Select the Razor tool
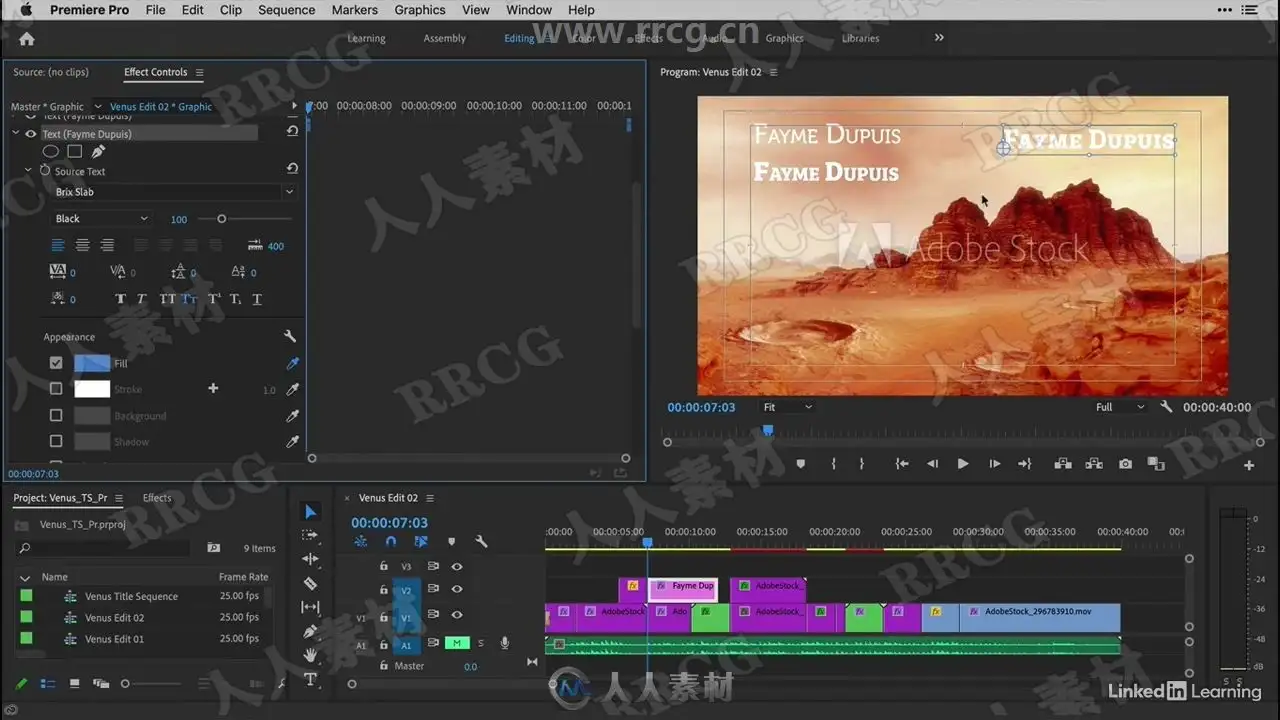The image size is (1280, 720). [x=310, y=583]
